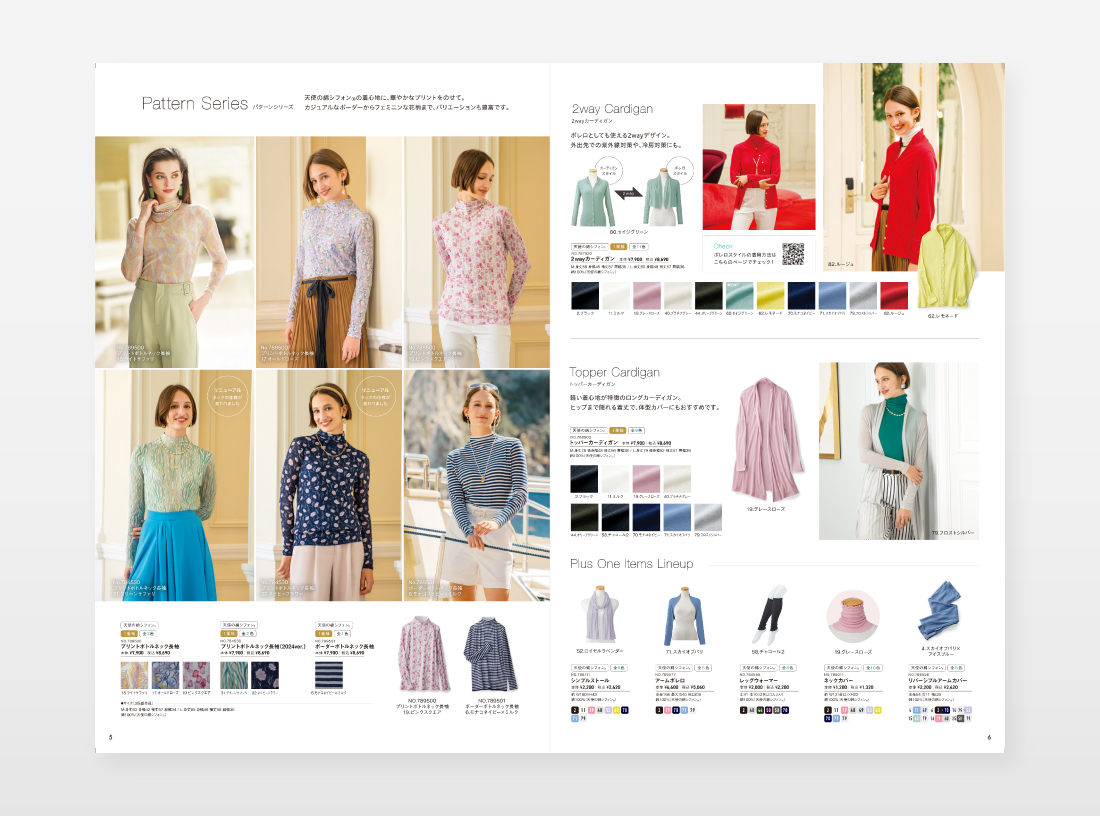
Task: Open the pink Neck Cover circular image
Action: [852, 614]
